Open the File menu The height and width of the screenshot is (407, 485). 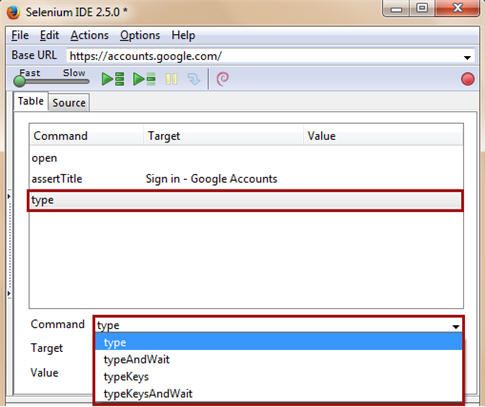pyautogui.click(x=20, y=35)
